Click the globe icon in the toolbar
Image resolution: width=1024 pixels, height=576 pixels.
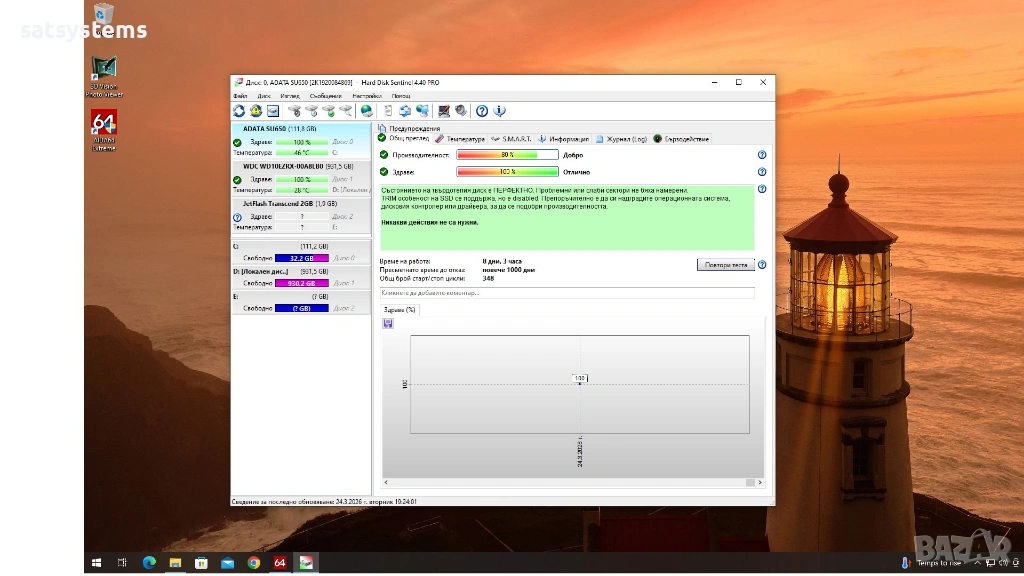367,111
